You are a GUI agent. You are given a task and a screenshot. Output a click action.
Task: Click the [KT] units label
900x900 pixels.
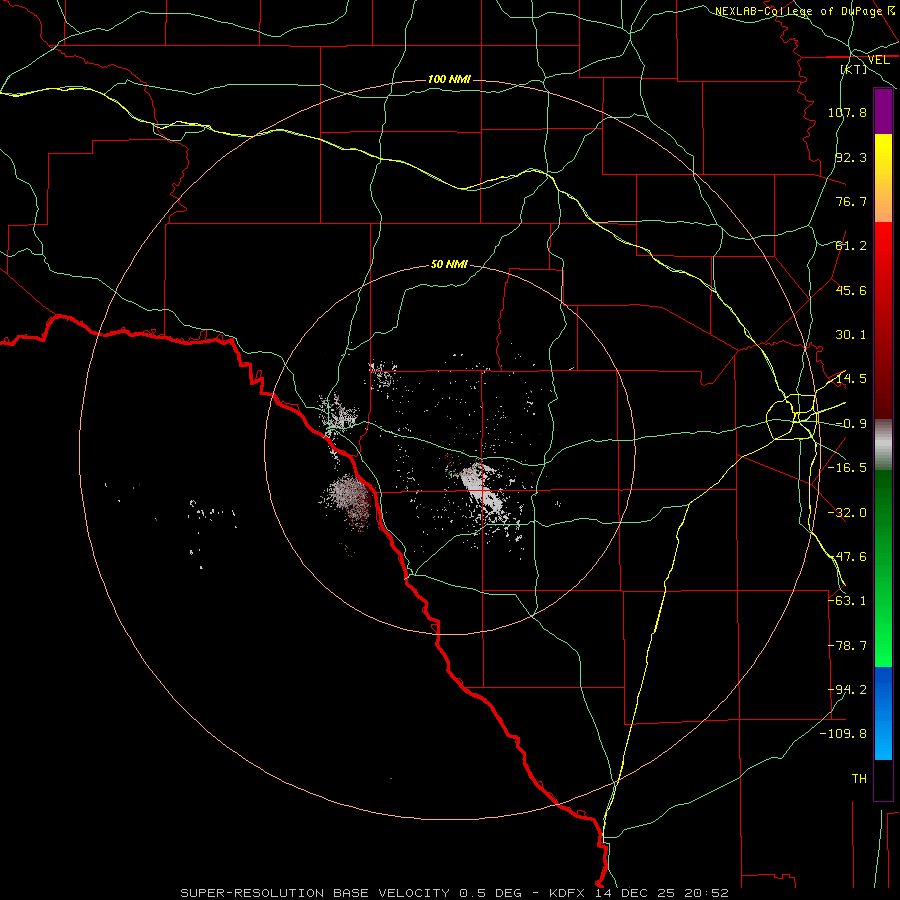coord(854,69)
